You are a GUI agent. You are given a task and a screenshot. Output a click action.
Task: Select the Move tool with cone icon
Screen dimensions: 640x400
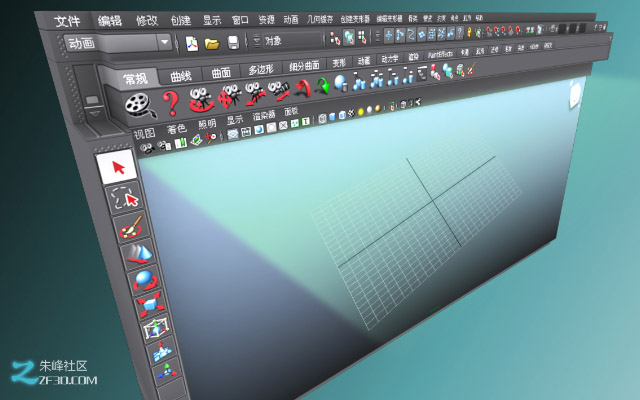pos(139,254)
